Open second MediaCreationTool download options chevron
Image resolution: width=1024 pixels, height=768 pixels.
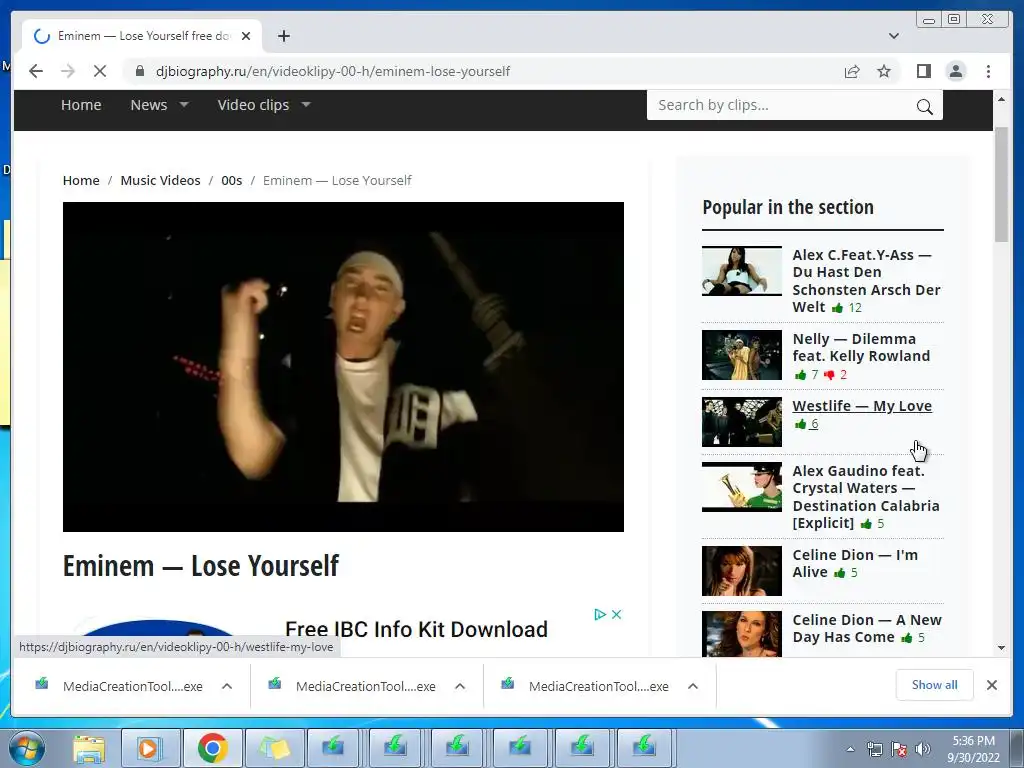tap(460, 686)
